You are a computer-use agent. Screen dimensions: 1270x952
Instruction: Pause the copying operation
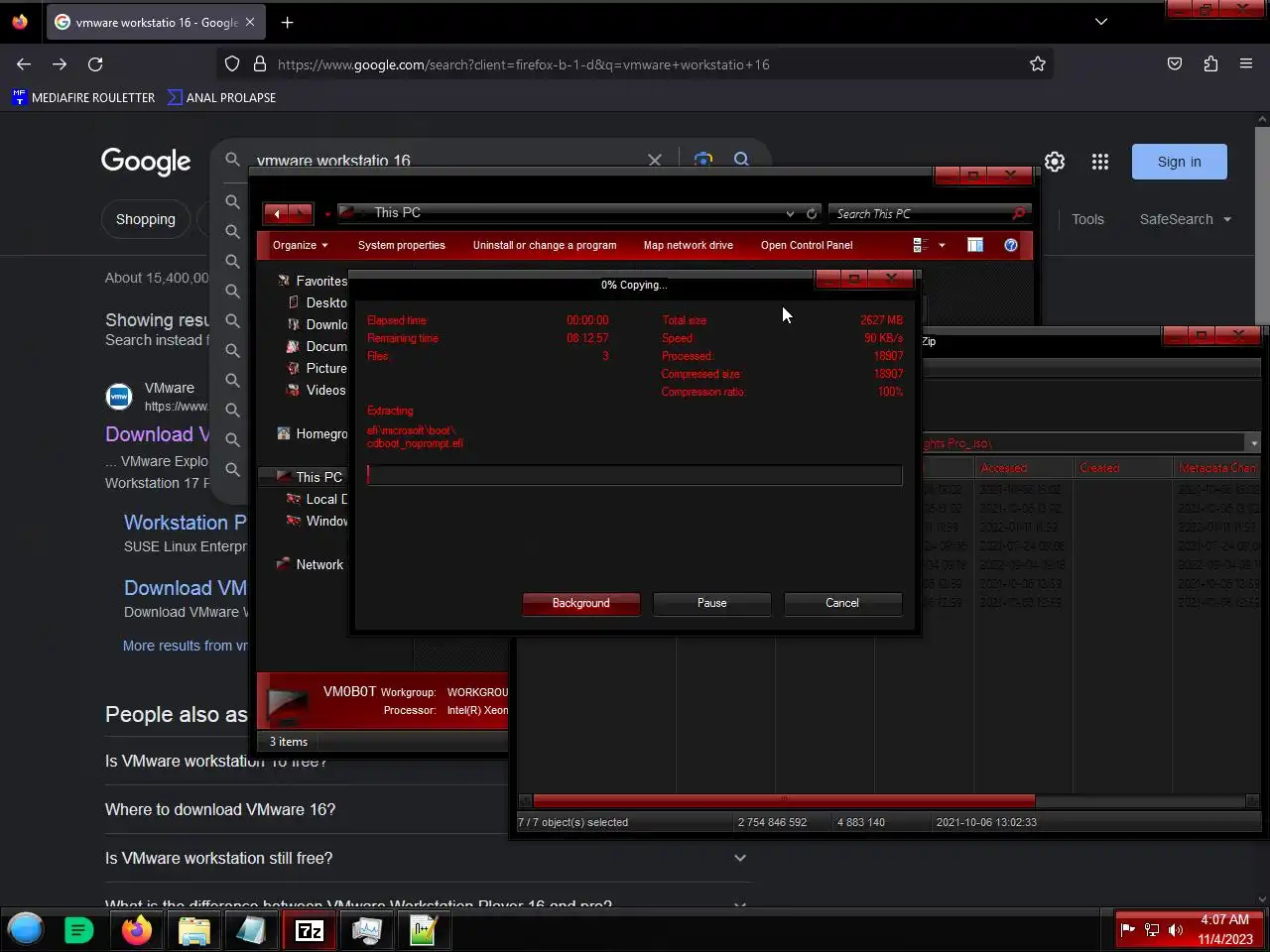click(x=712, y=603)
